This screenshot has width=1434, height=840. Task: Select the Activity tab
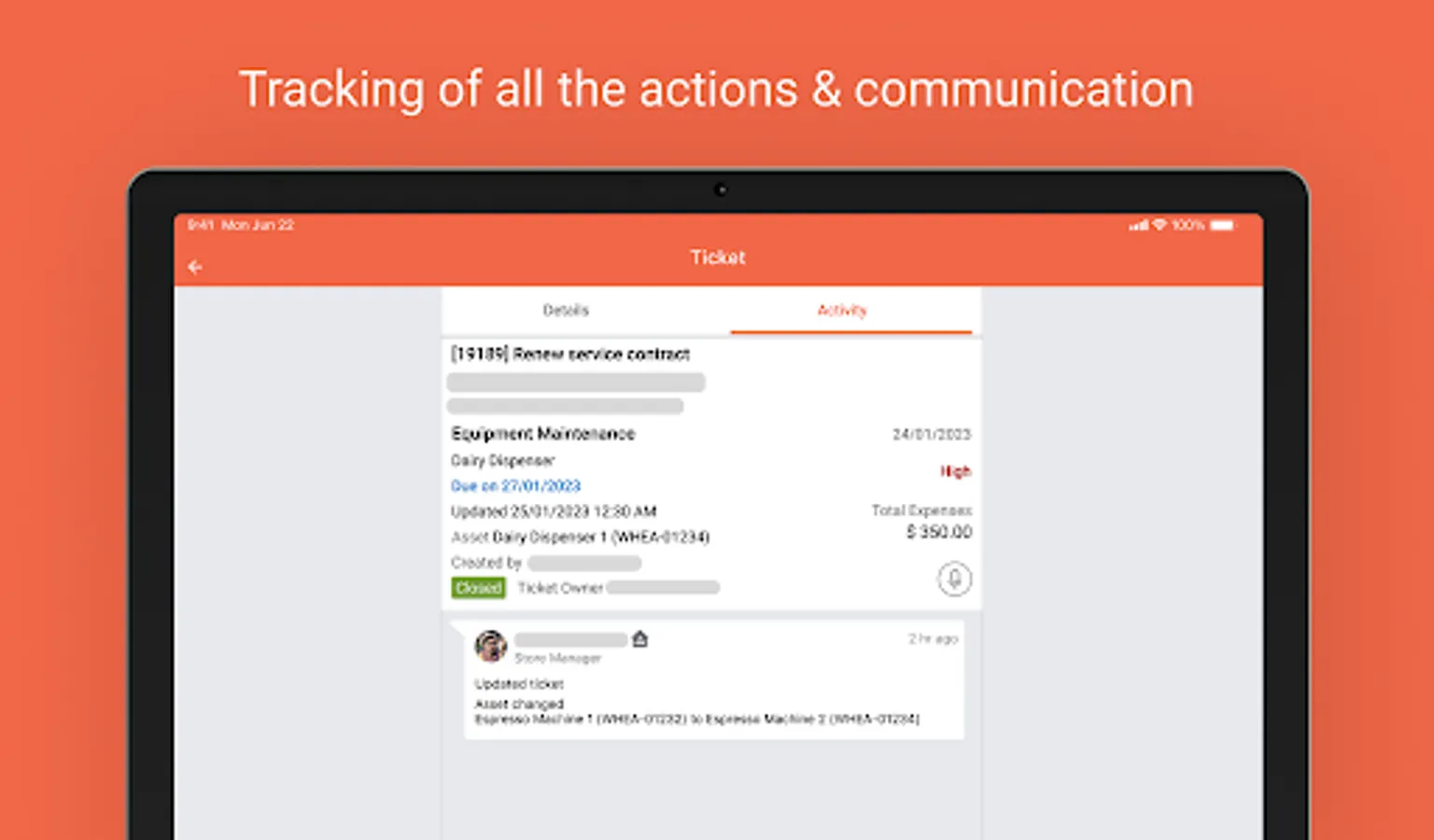842,310
